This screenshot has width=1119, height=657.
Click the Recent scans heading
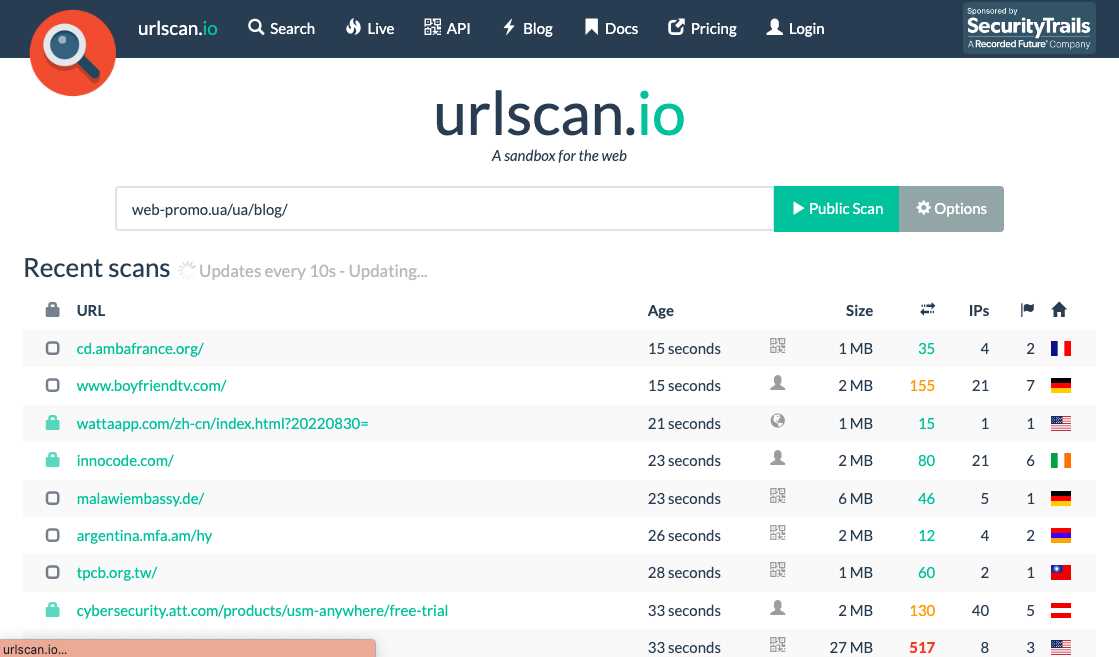pyautogui.click(x=97, y=268)
